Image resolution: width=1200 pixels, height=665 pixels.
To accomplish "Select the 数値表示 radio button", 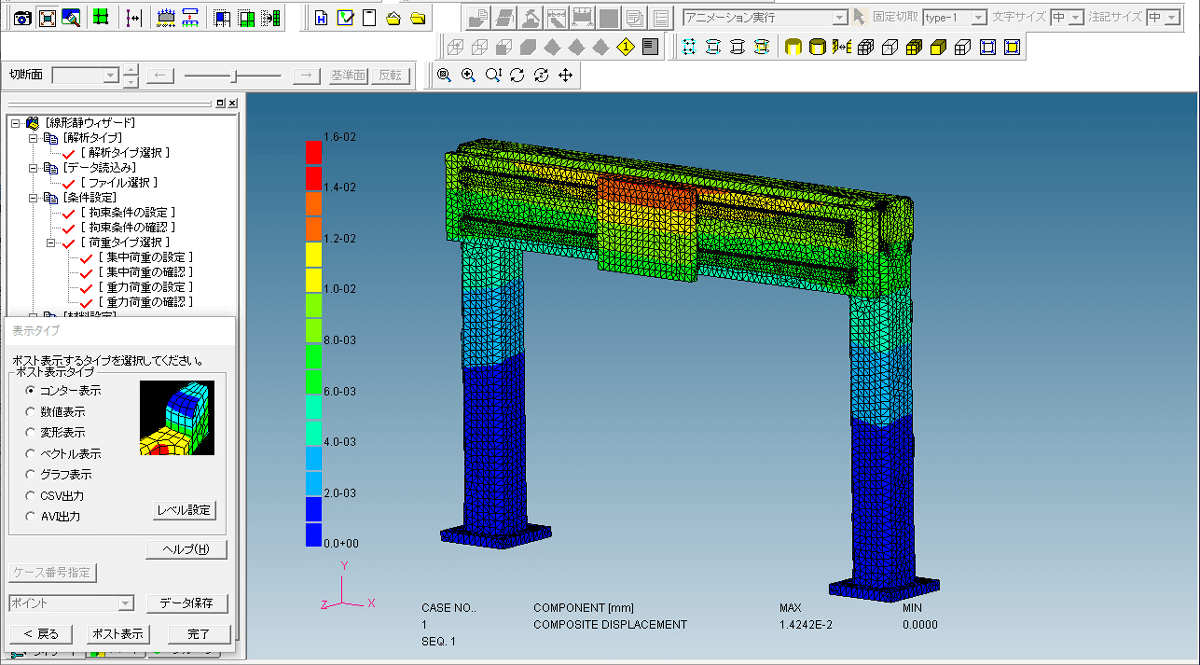I will tap(31, 411).
